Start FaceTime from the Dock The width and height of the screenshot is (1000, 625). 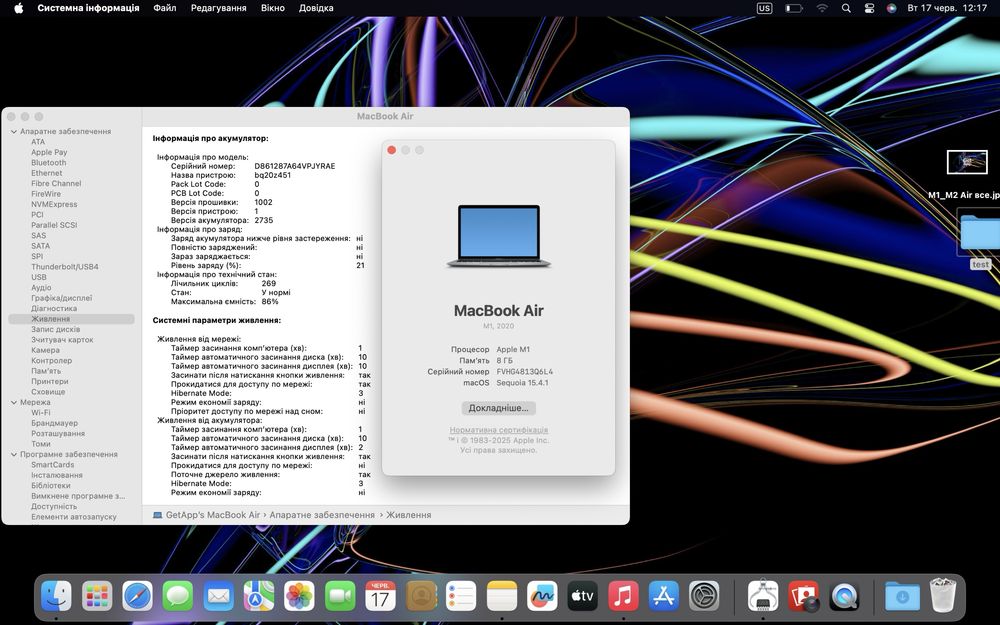click(x=340, y=596)
